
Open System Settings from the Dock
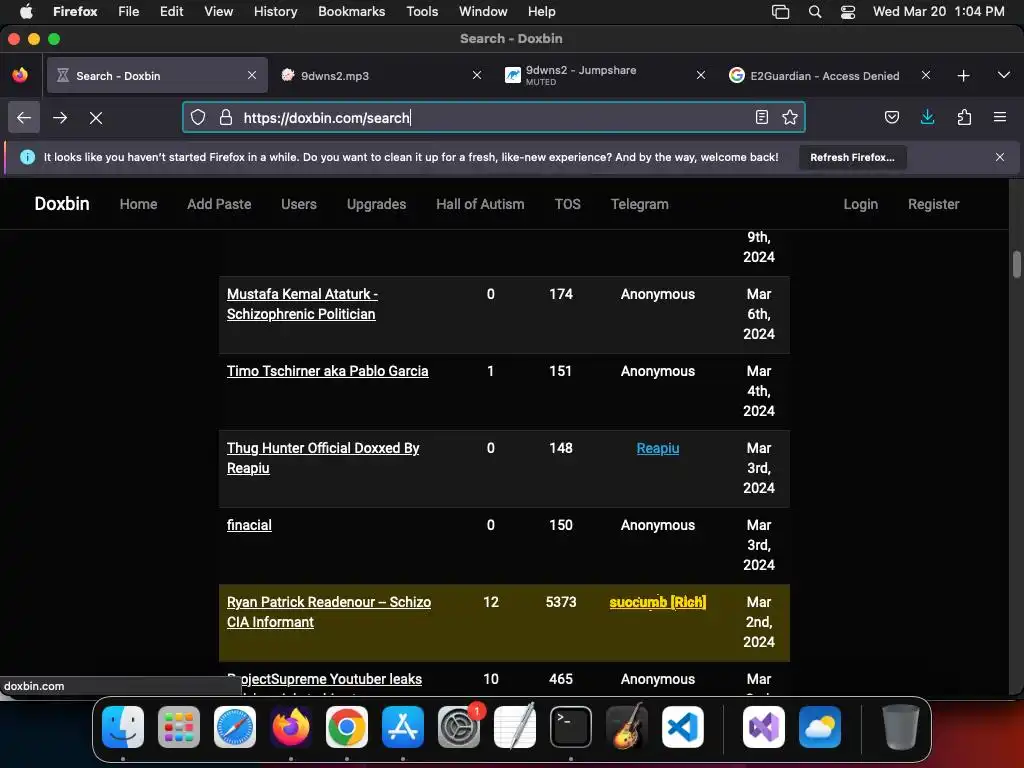(x=458, y=727)
